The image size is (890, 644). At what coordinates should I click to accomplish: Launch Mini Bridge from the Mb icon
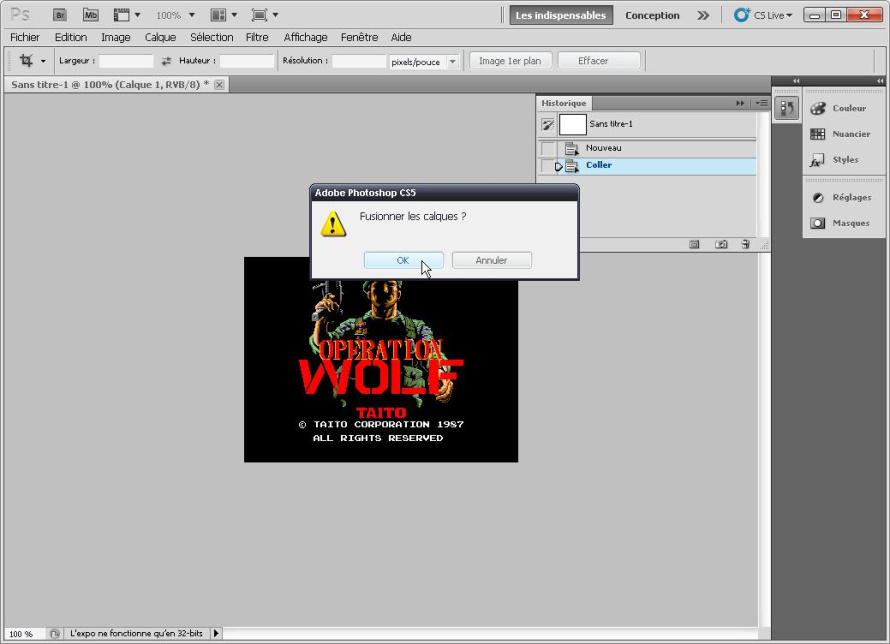coord(90,15)
